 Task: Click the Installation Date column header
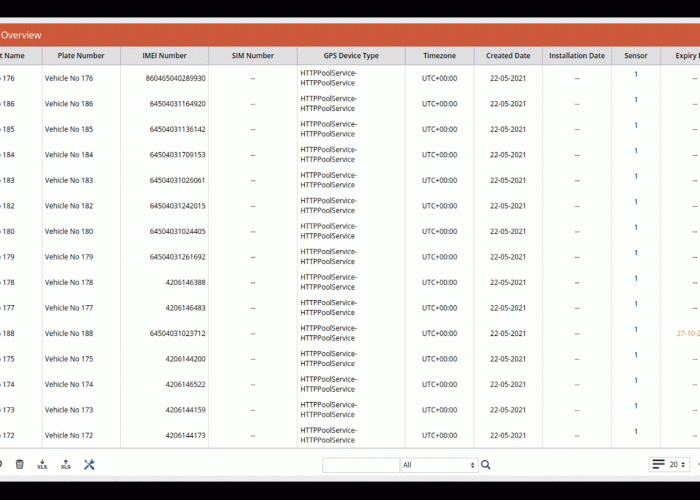pos(577,56)
